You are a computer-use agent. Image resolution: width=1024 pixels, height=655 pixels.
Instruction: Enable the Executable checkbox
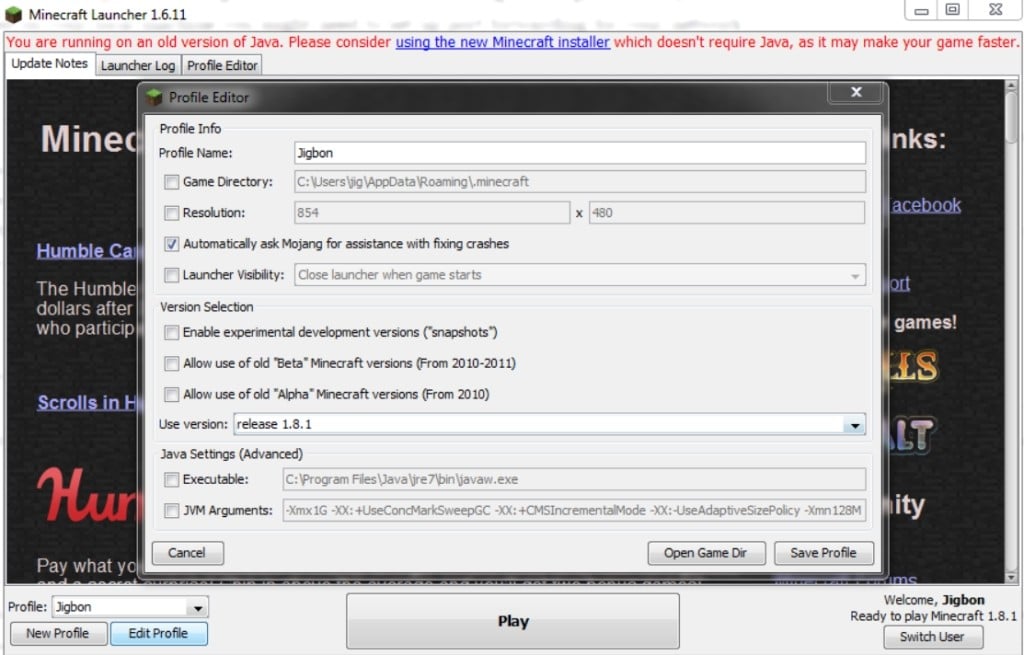pos(171,480)
